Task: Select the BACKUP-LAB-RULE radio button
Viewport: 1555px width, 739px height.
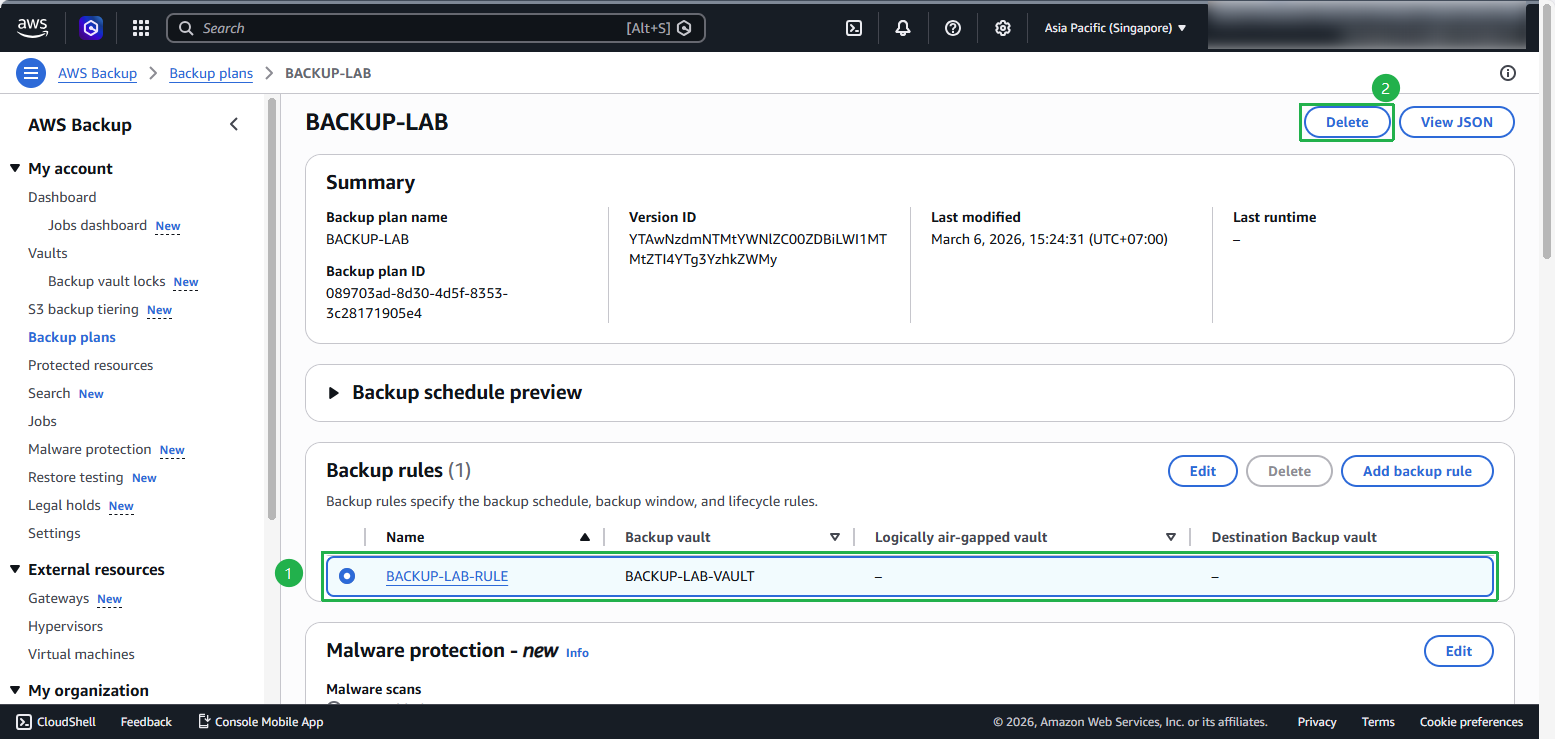Action: [347, 576]
